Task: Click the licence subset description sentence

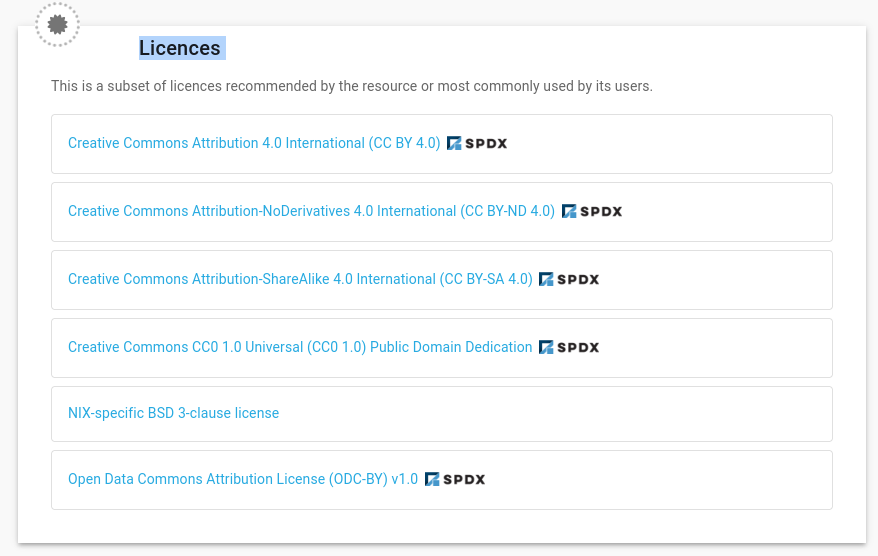Action: (x=352, y=86)
